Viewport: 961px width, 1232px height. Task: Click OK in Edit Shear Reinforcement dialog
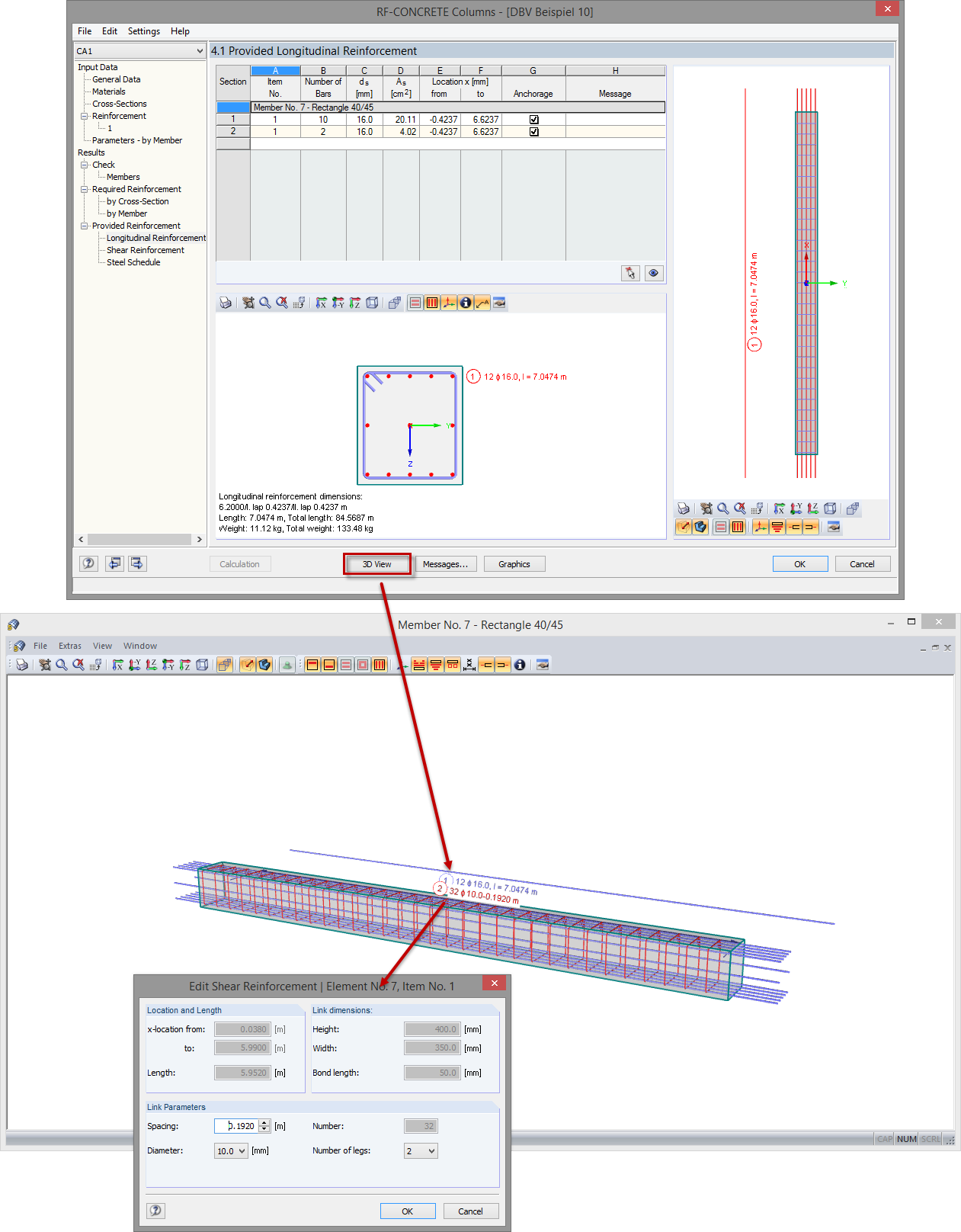click(408, 1211)
